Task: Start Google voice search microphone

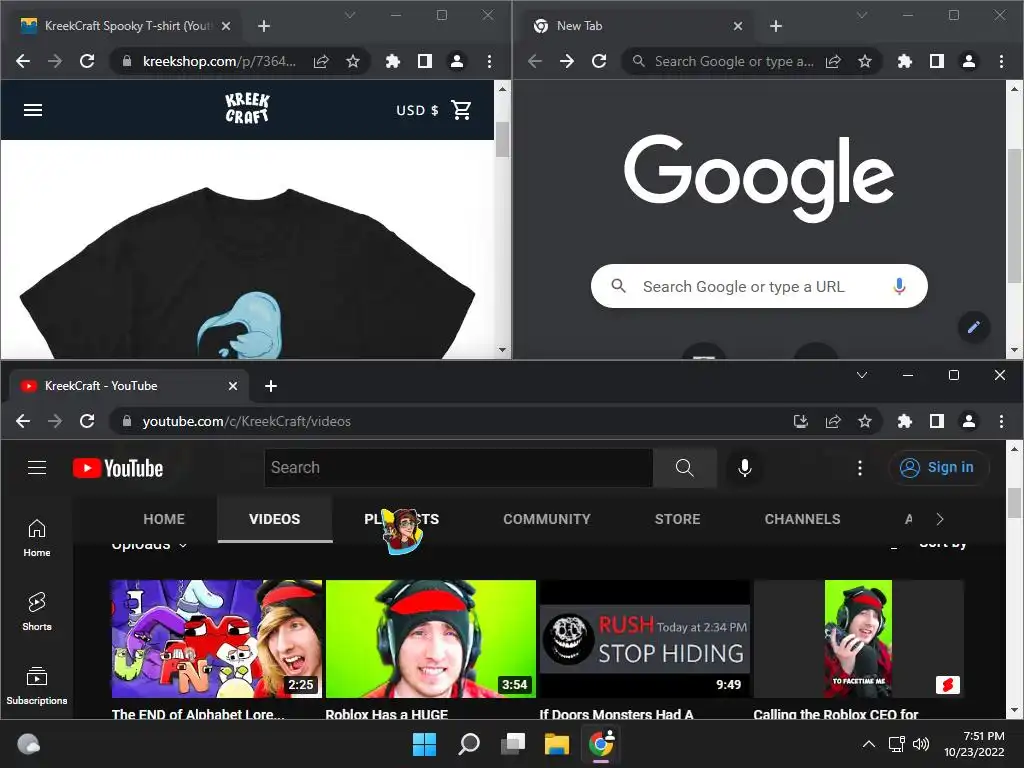Action: (899, 286)
